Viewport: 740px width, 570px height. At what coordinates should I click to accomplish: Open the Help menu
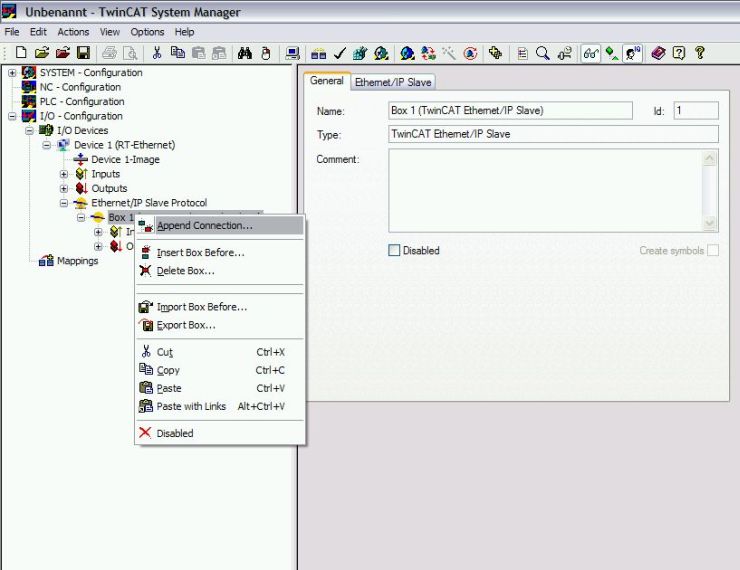point(184,32)
